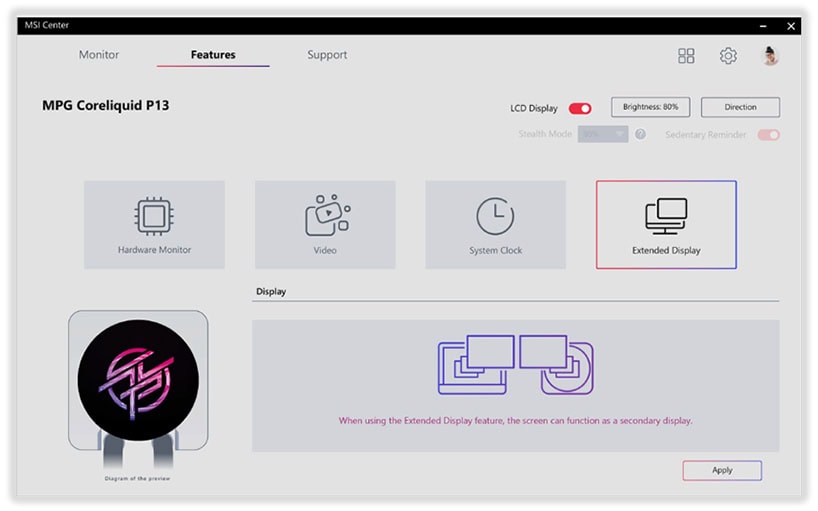818x511 pixels.
Task: Toggle the LCD Display switch
Action: coord(580,108)
